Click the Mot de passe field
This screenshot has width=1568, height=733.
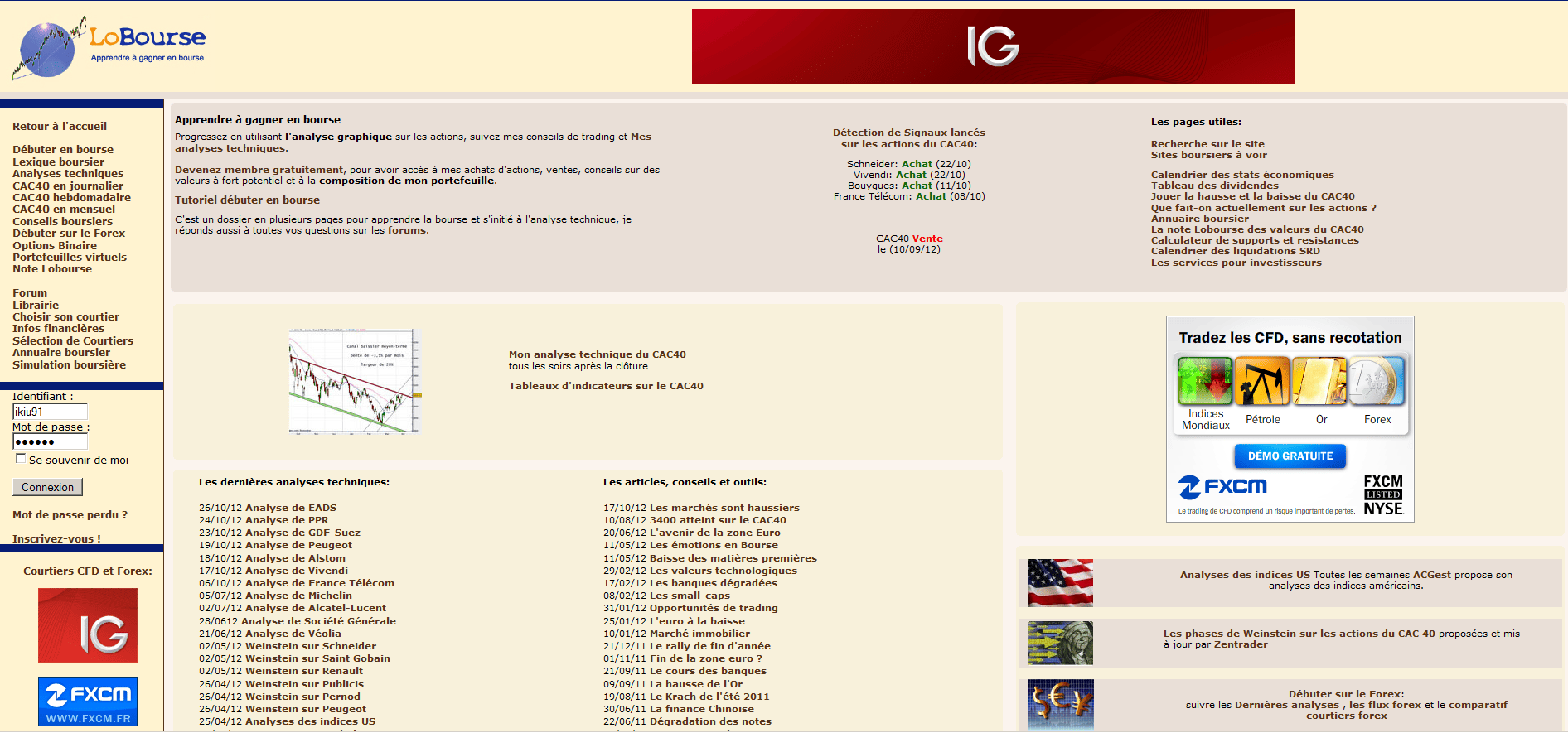pyautogui.click(x=50, y=442)
